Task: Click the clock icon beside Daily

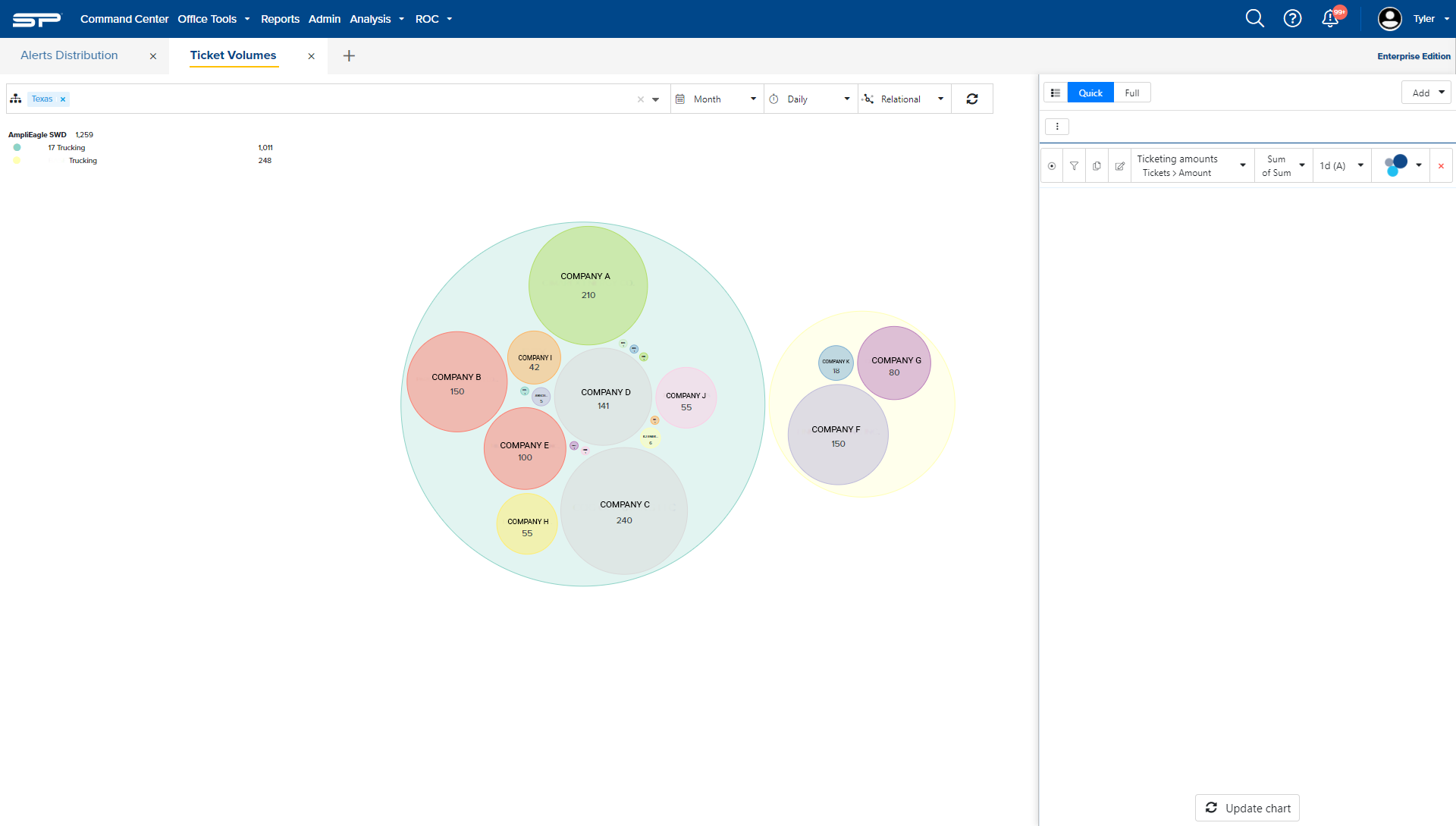Action: coord(774,99)
